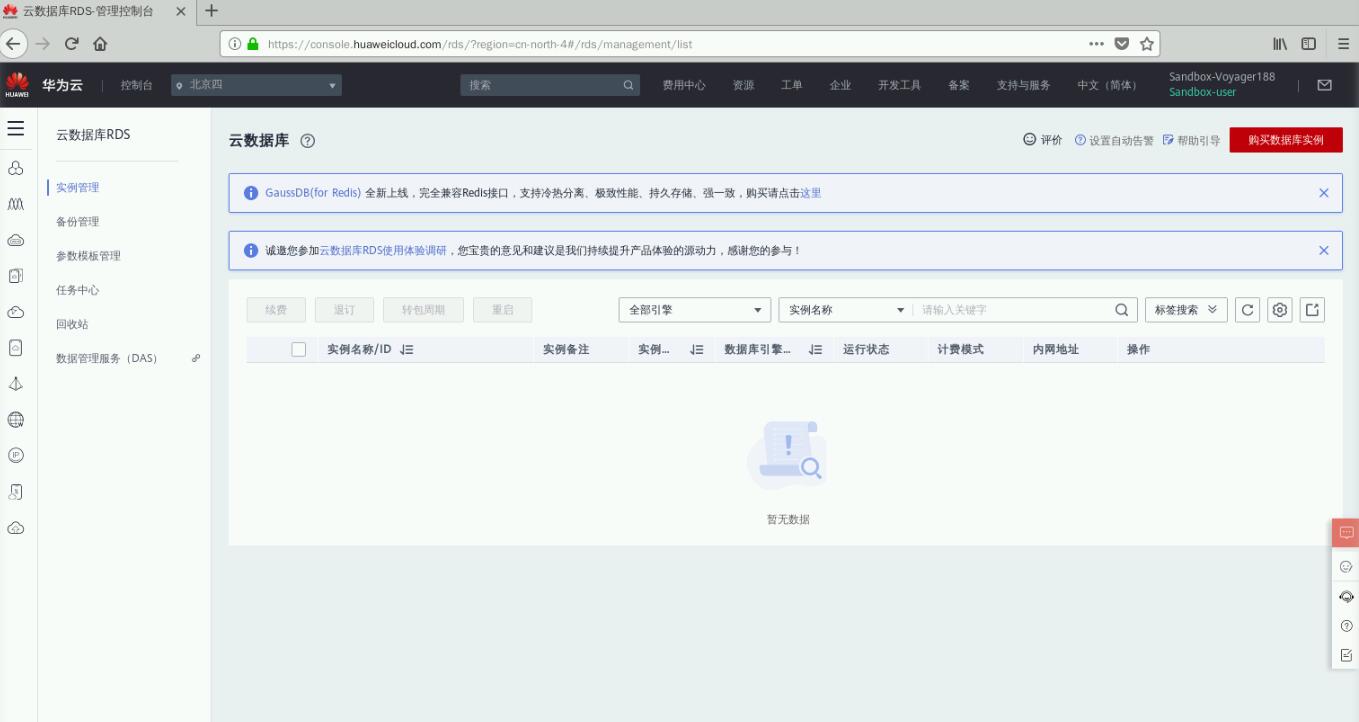Image resolution: width=1359 pixels, height=722 pixels.
Task: Select 参数模板管理 in the sidebar
Action: pyautogui.click(x=88, y=256)
